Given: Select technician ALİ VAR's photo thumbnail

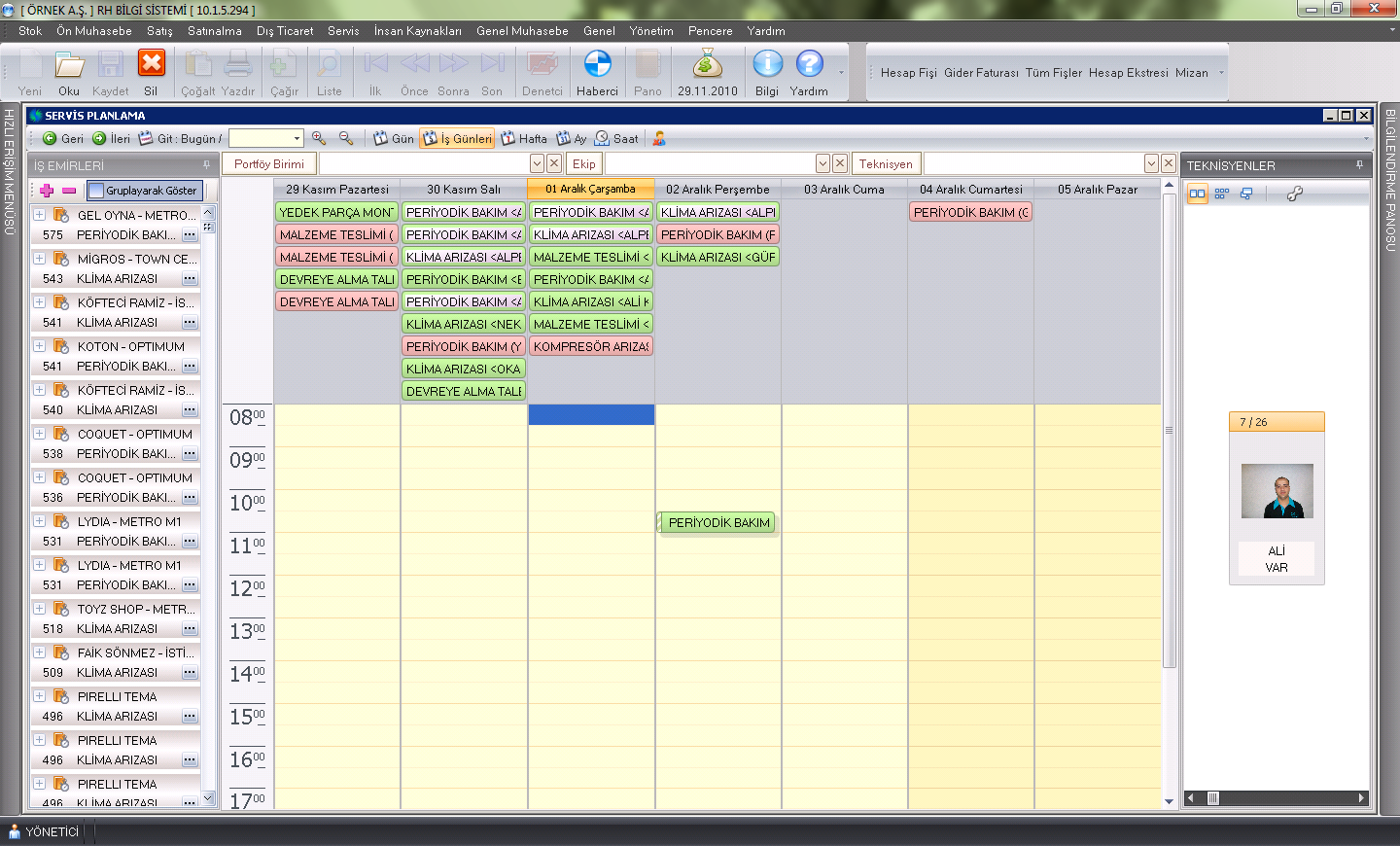Looking at the screenshot, I should coord(1277,491).
